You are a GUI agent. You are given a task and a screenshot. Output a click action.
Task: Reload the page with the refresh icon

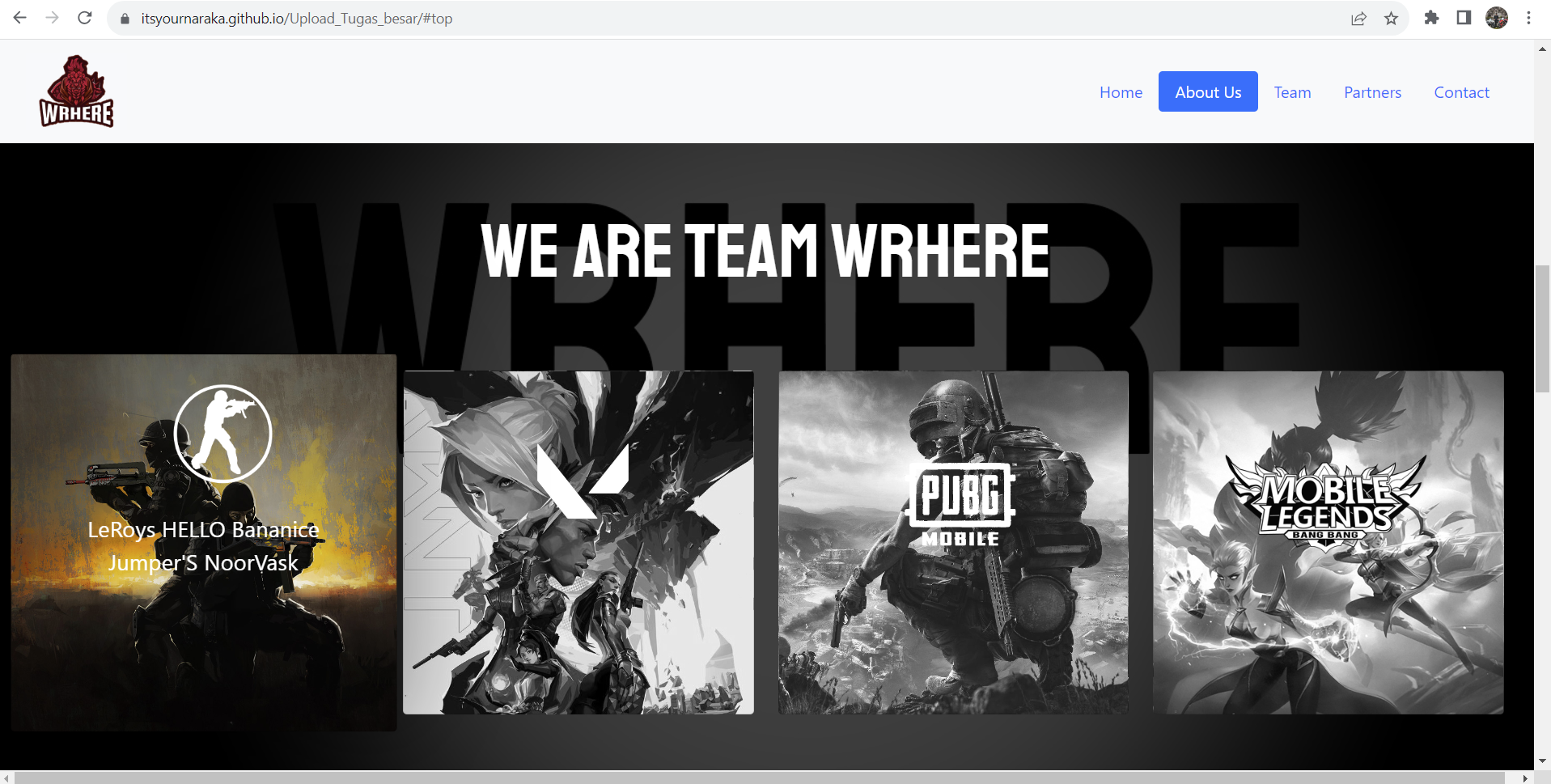pos(85,18)
